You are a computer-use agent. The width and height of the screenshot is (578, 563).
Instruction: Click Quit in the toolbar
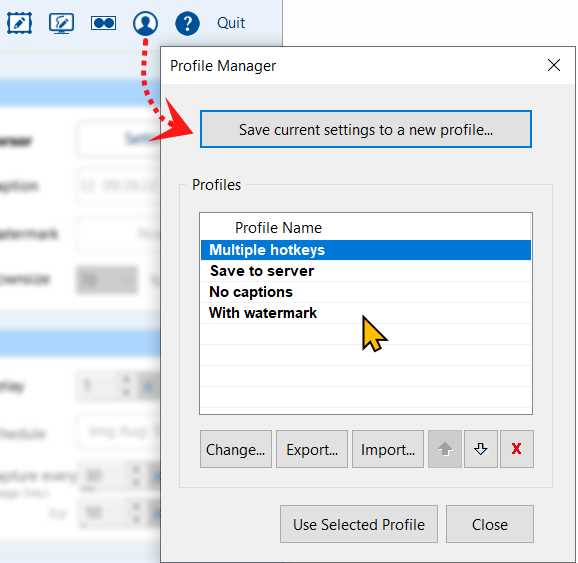coord(231,23)
